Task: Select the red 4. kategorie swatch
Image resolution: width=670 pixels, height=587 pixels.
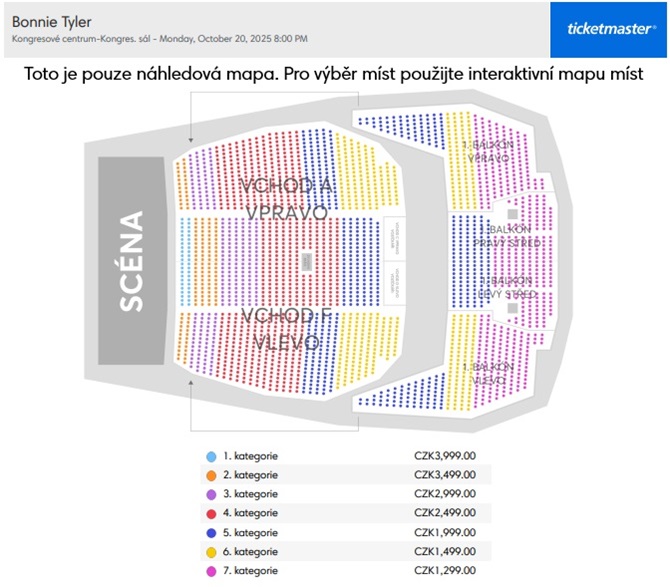Action: click(211, 514)
